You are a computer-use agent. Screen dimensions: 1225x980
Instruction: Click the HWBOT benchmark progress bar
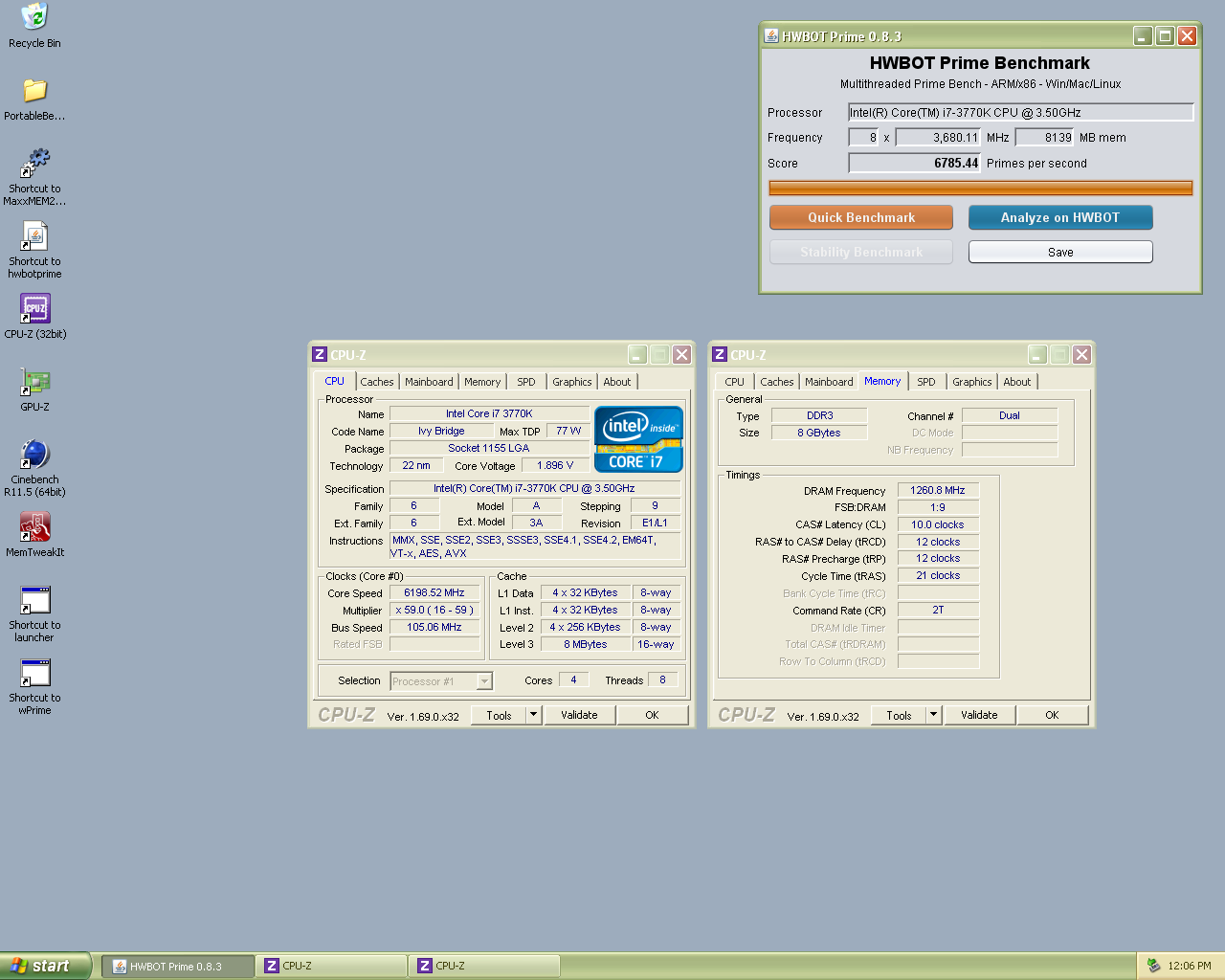(981, 188)
